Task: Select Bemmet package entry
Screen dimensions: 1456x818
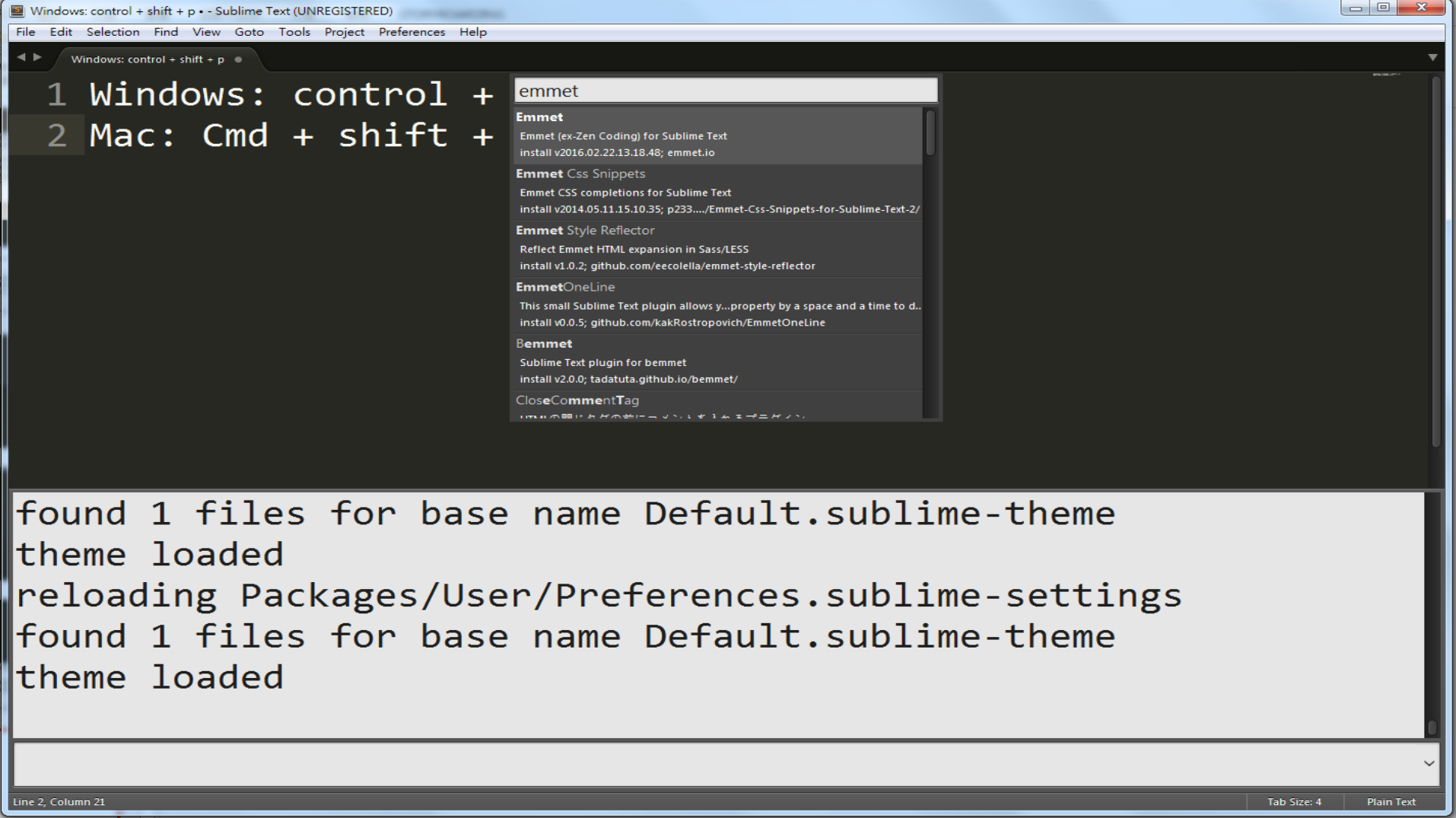Action: [718, 361]
